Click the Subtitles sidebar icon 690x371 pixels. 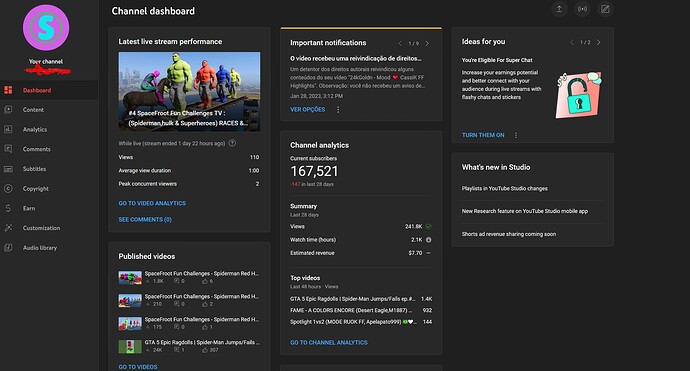point(8,169)
